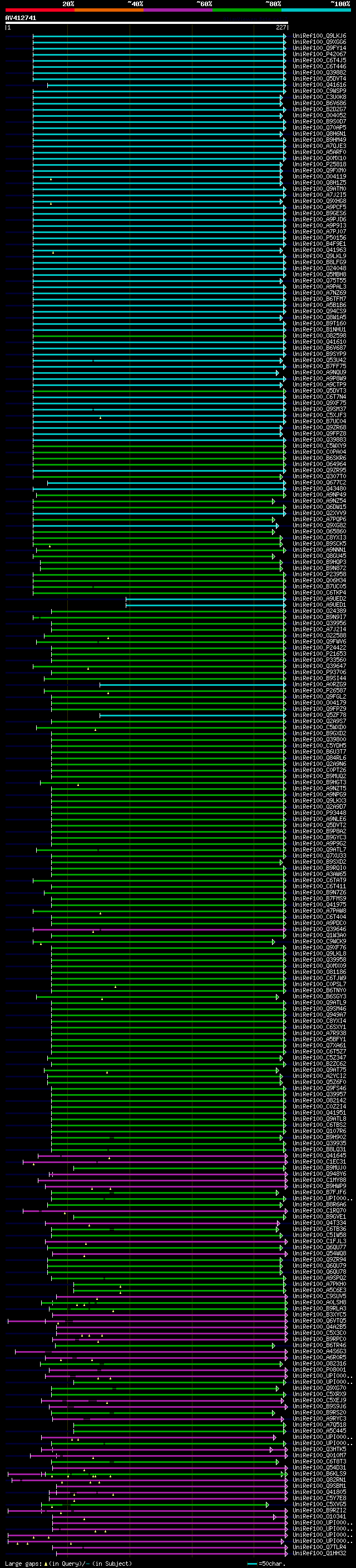356x1568 pixels.
Task: Click the label UniRef100_B3XYC5
Action: [x=319, y=1314]
